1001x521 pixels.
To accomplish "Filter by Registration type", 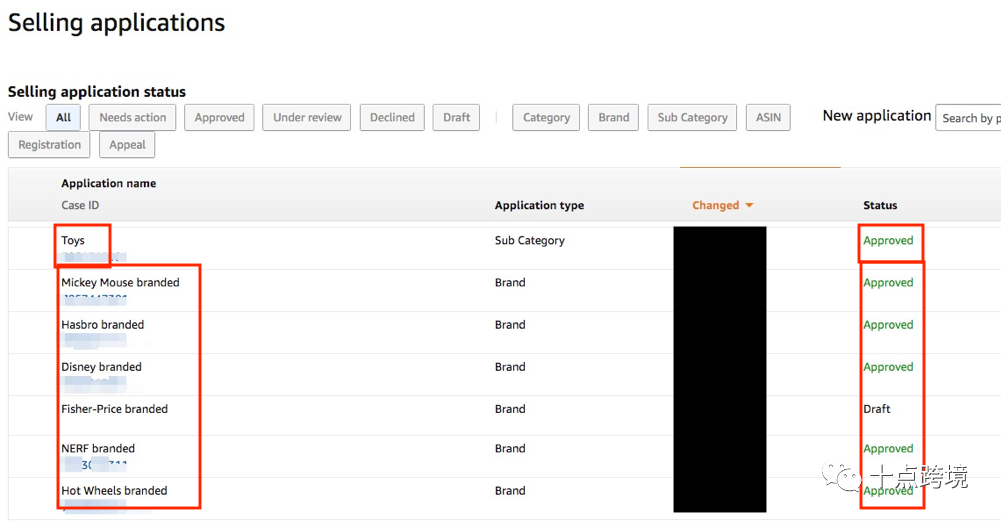I will click(49, 145).
